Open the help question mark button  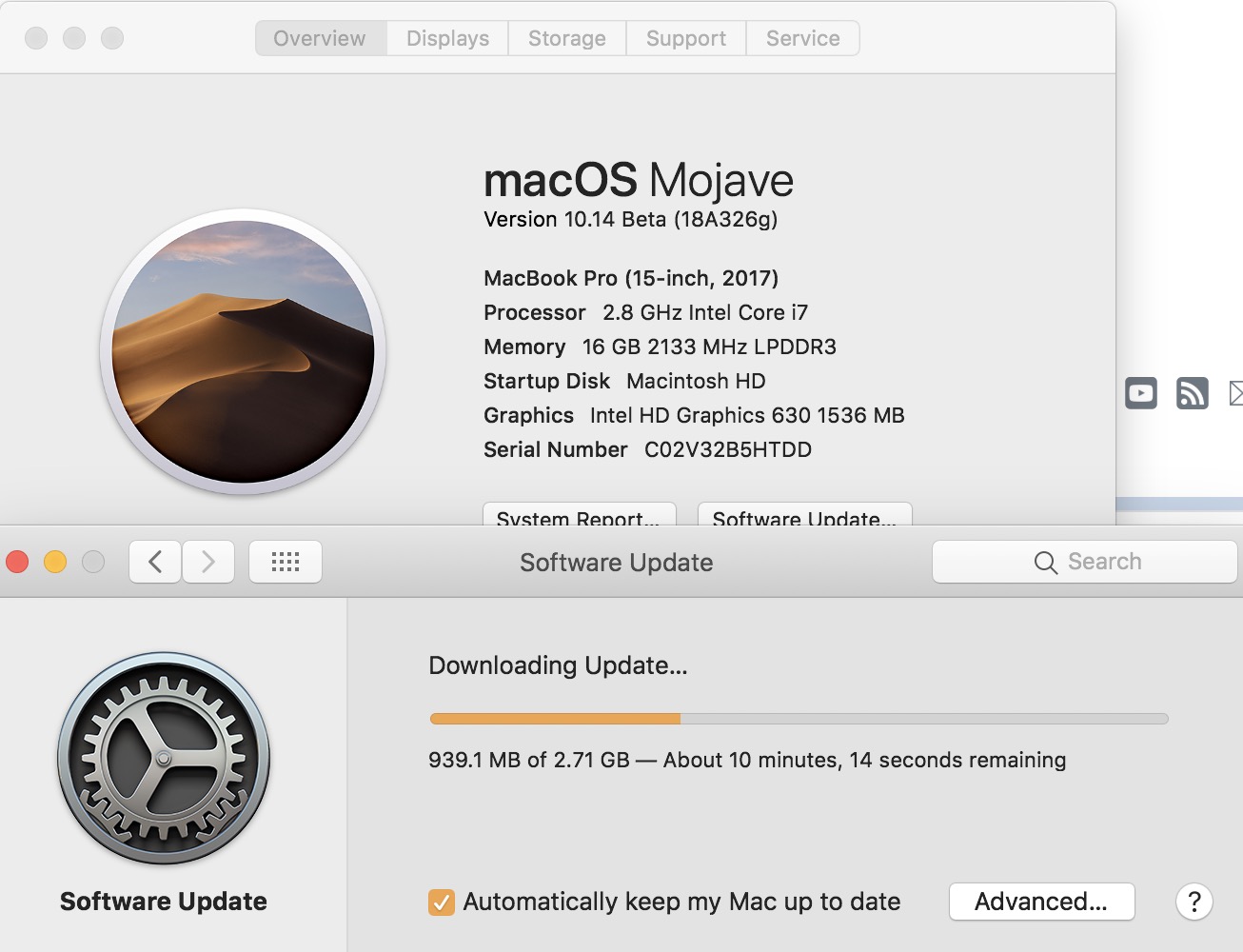tap(1194, 901)
